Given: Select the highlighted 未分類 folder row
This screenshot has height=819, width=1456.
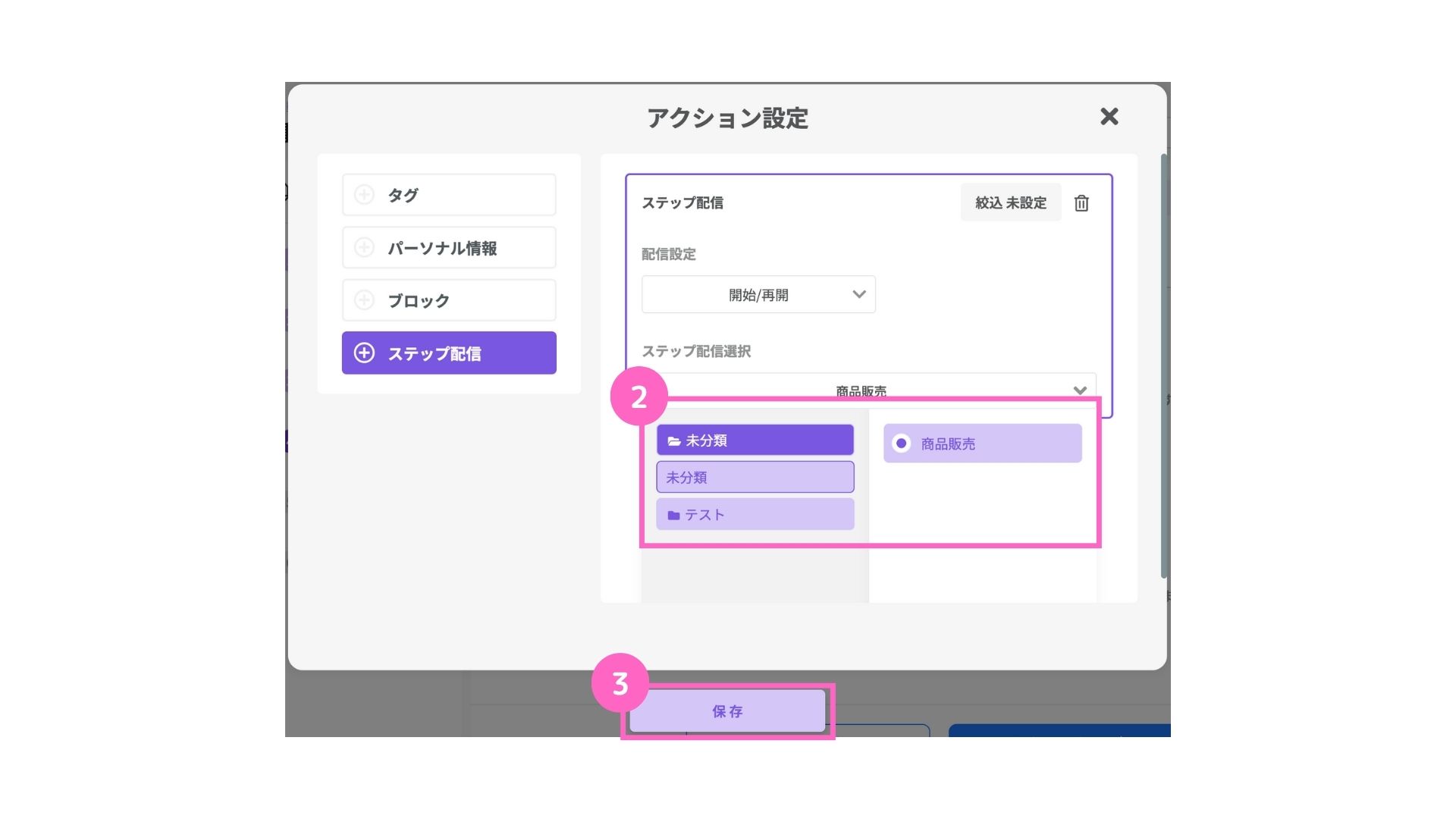Looking at the screenshot, I should pos(755,440).
